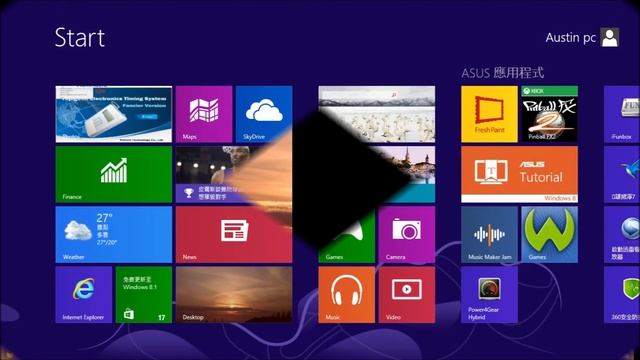Open the Windows Store tile with 17 updates
Image resolution: width=640 pixels, height=360 pixels.
click(144, 295)
